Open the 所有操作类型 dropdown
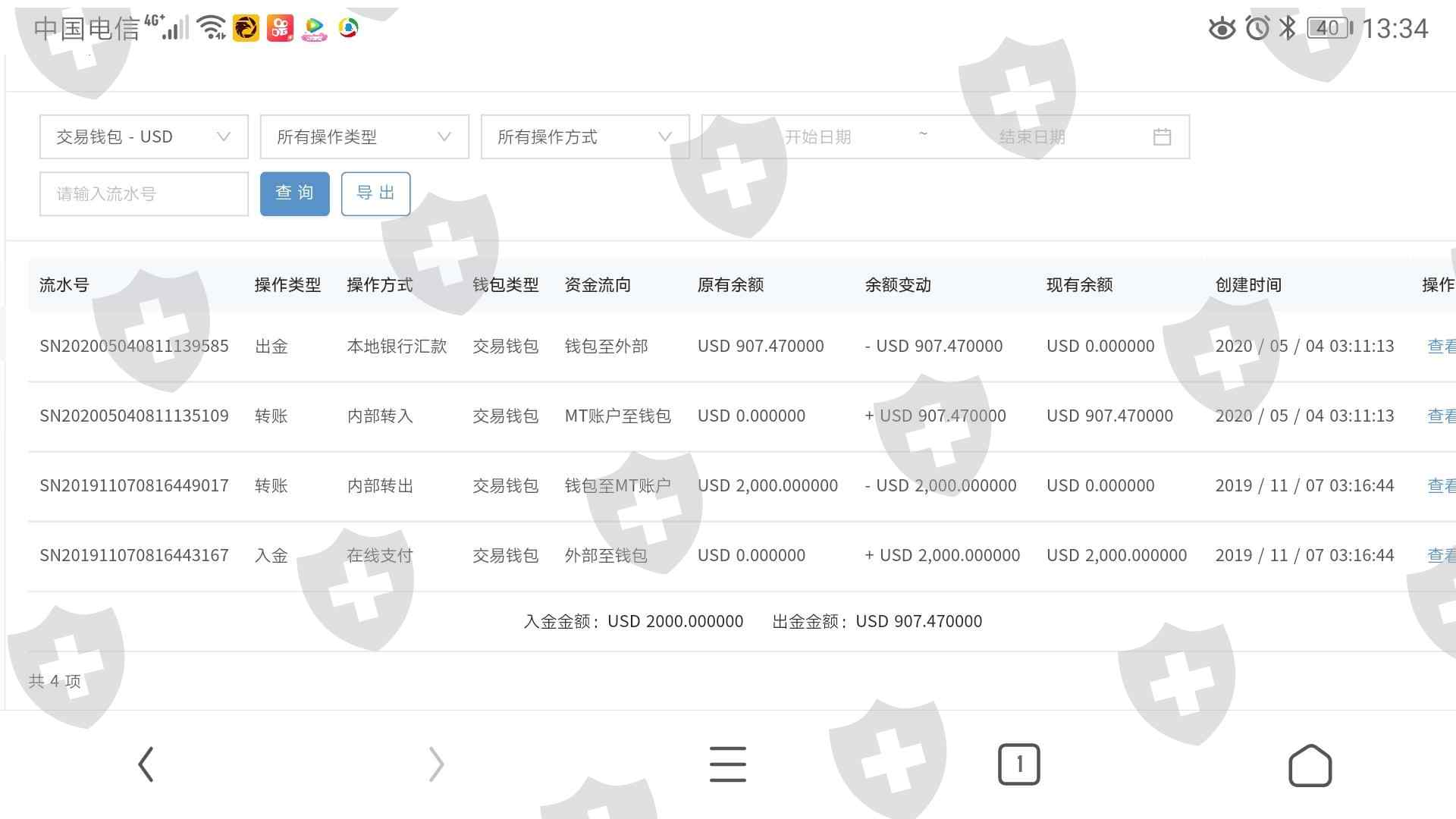The image size is (1456, 819). pyautogui.click(x=364, y=136)
